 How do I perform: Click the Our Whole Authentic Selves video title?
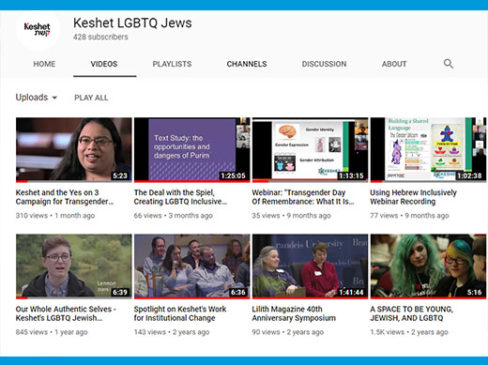(x=66, y=313)
